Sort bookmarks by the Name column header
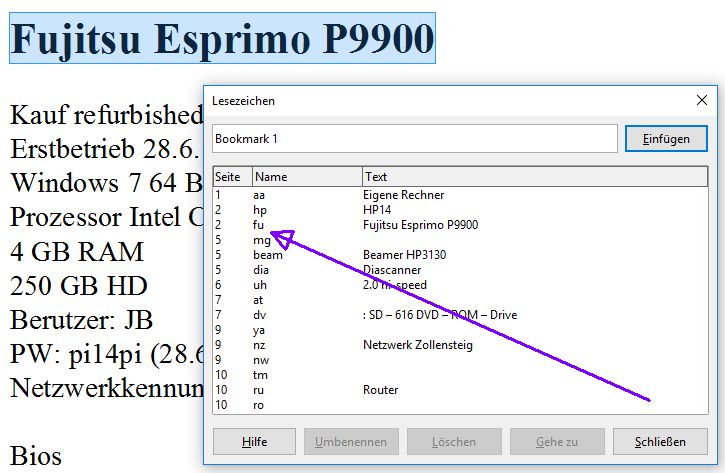 point(307,177)
